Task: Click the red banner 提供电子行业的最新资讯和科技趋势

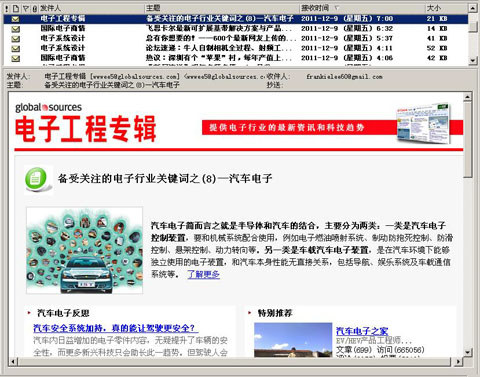Action: pyautogui.click(x=299, y=127)
